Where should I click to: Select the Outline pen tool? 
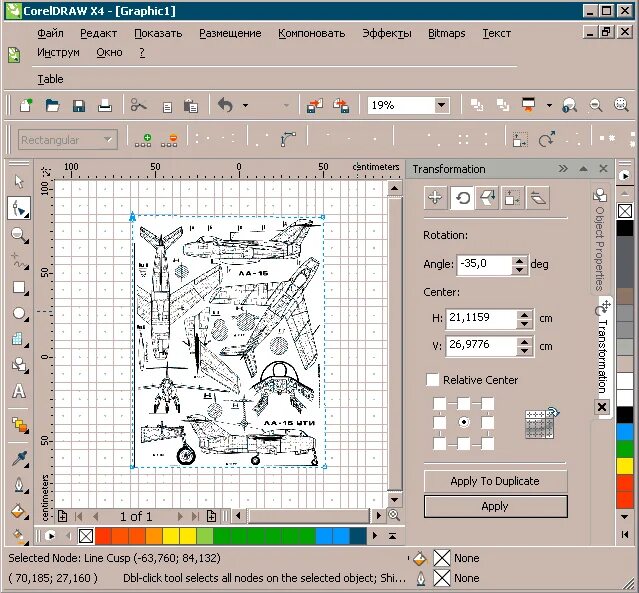click(19, 484)
